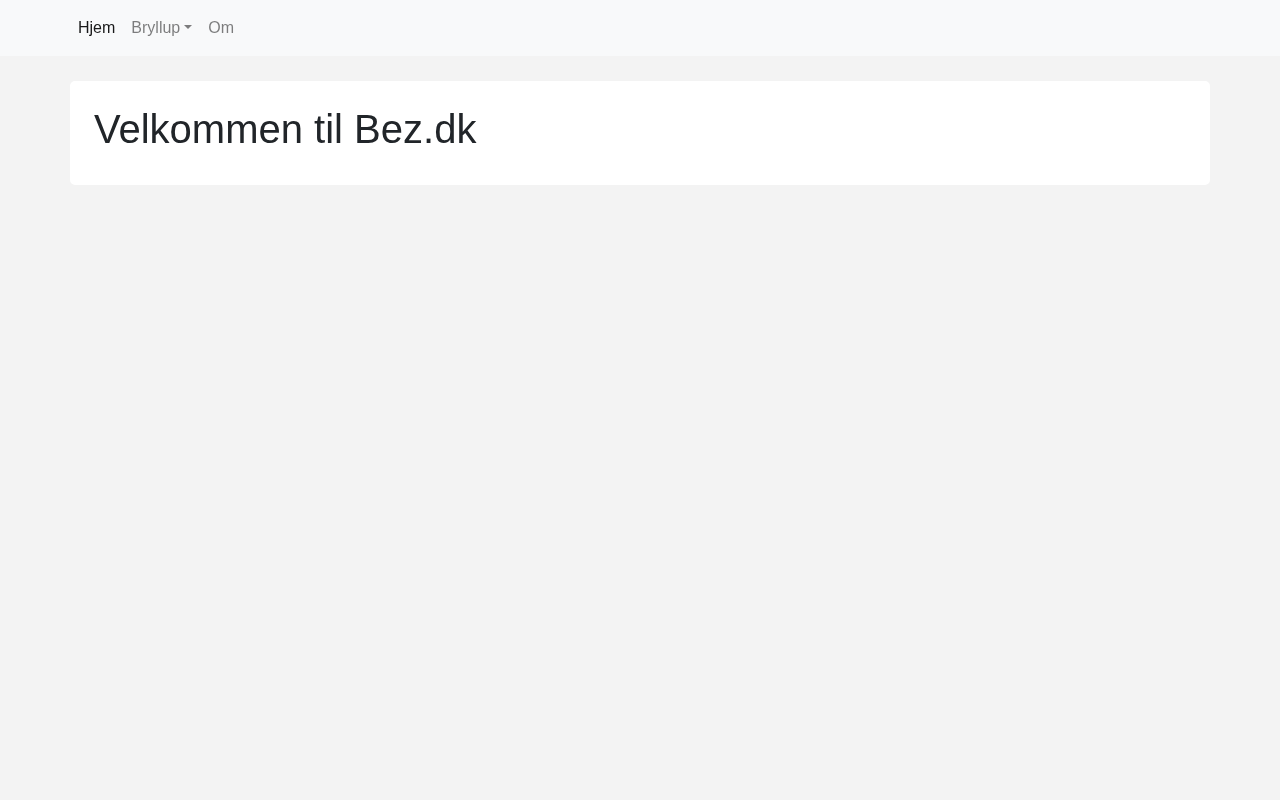Click the word Velkommen in the heading
Image resolution: width=1280 pixels, height=800 pixels.
(x=198, y=130)
